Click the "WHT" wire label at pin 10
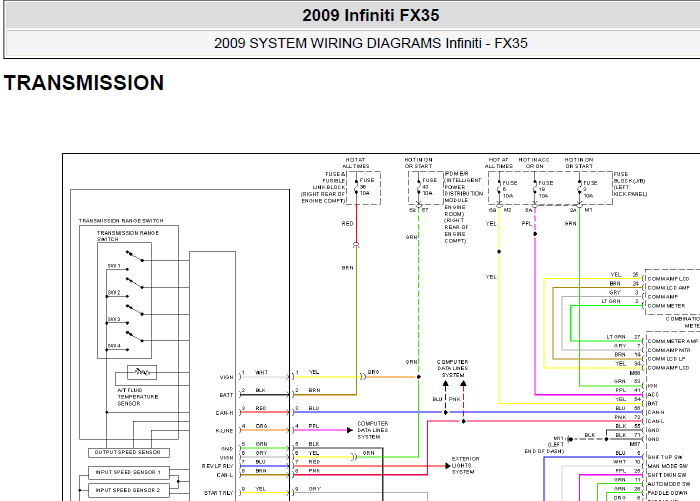The image size is (700, 501). click(x=620, y=462)
